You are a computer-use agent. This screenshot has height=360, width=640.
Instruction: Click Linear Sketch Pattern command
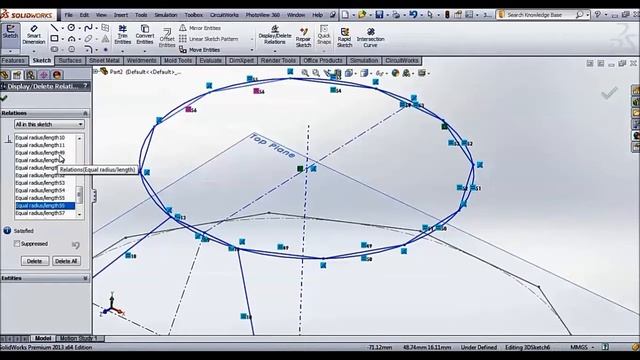click(x=209, y=39)
